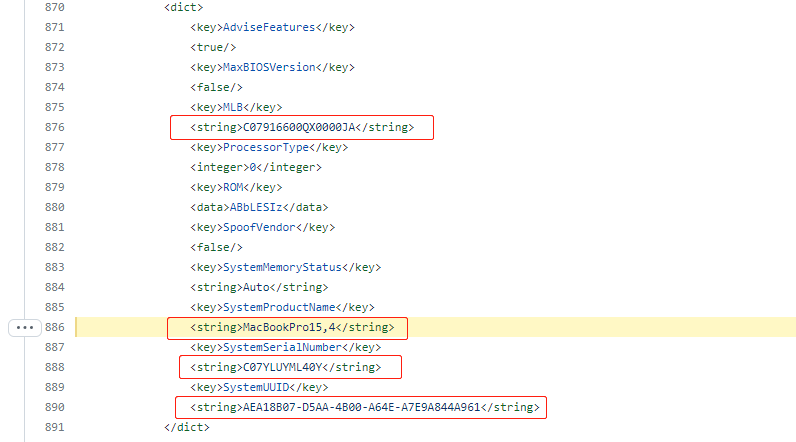Click the SystemProductName key text

click(x=279, y=307)
